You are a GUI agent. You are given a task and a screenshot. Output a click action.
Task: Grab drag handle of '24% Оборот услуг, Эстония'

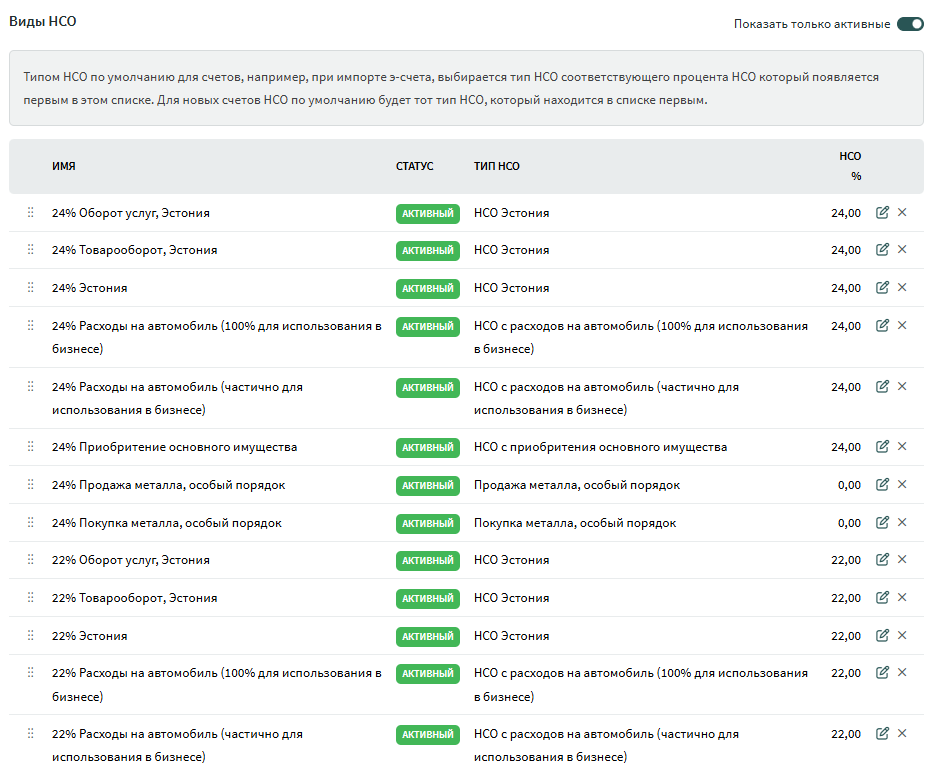(x=30, y=213)
